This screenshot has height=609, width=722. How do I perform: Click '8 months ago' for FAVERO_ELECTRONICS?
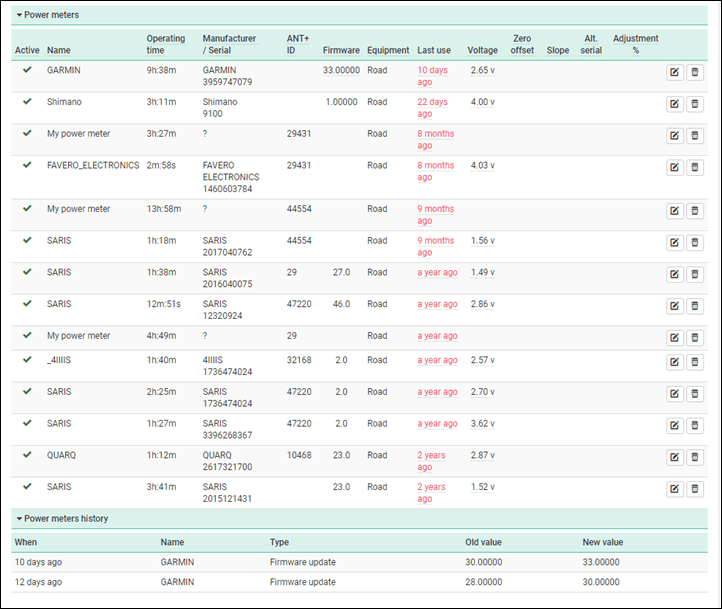pyautogui.click(x=436, y=171)
